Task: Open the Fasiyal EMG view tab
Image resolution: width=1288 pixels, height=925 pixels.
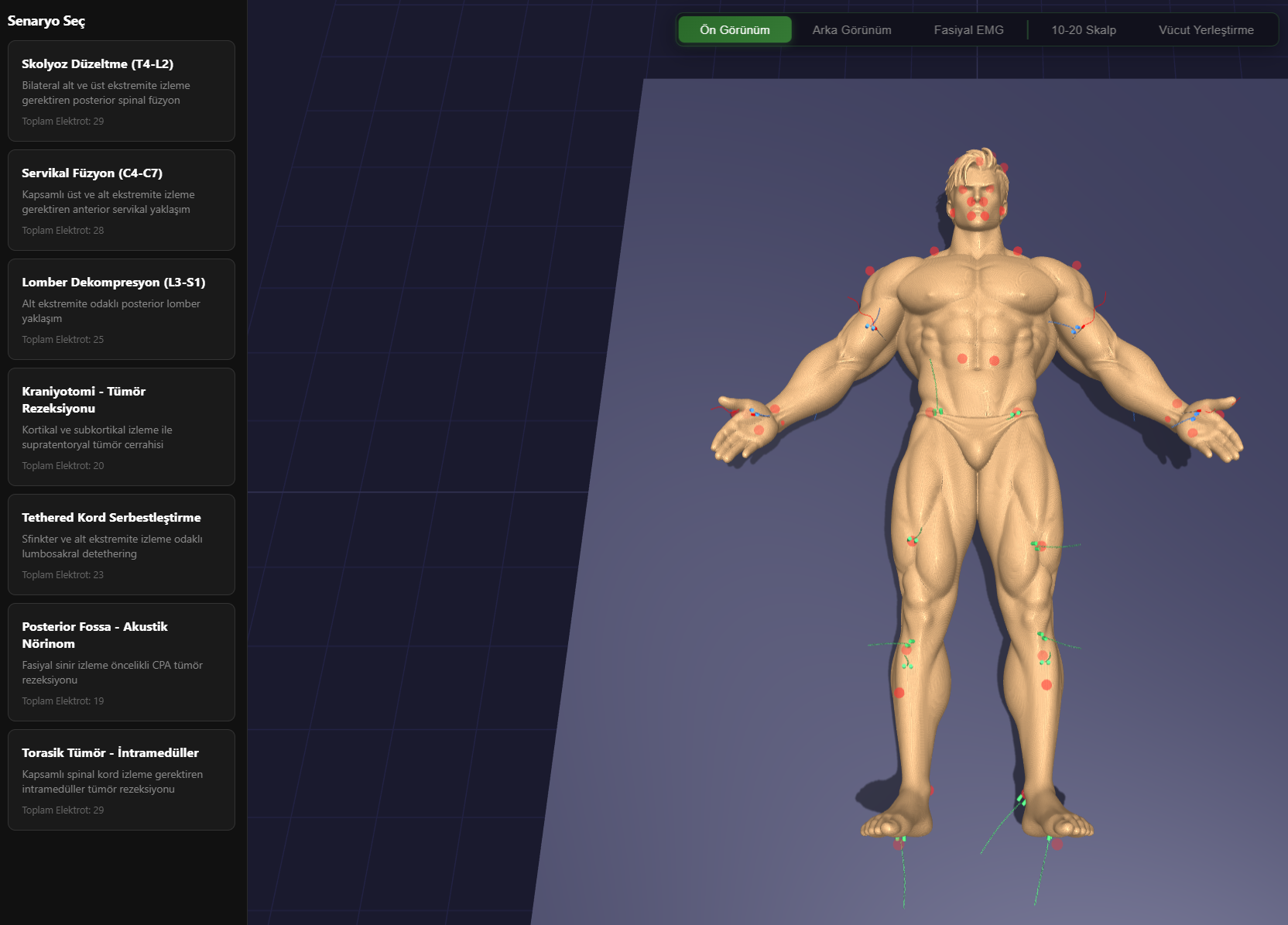Action: [968, 30]
